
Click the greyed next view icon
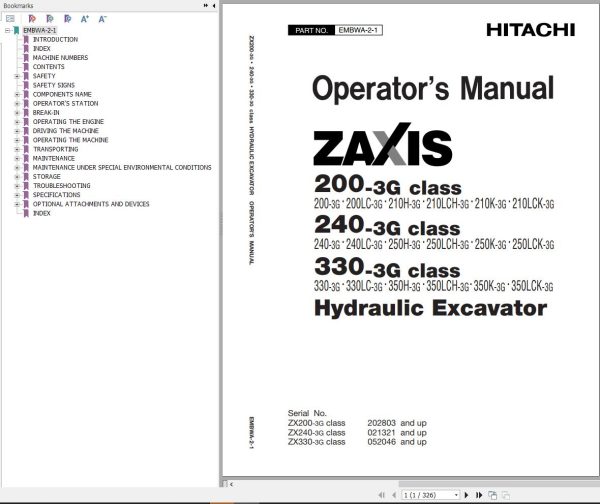tap(505, 495)
